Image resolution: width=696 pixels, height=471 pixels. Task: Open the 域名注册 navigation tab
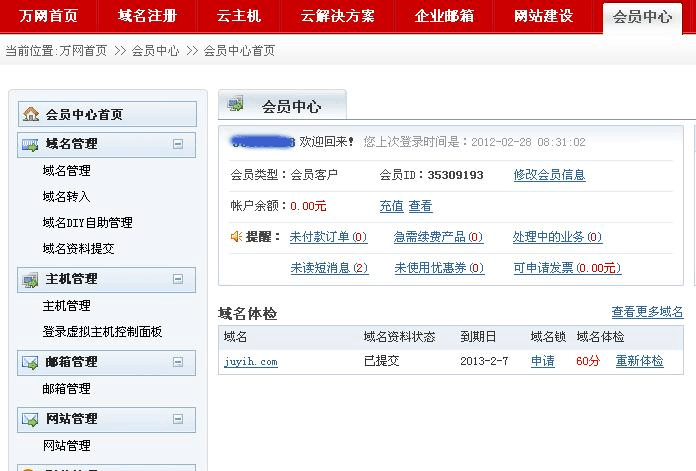(147, 16)
